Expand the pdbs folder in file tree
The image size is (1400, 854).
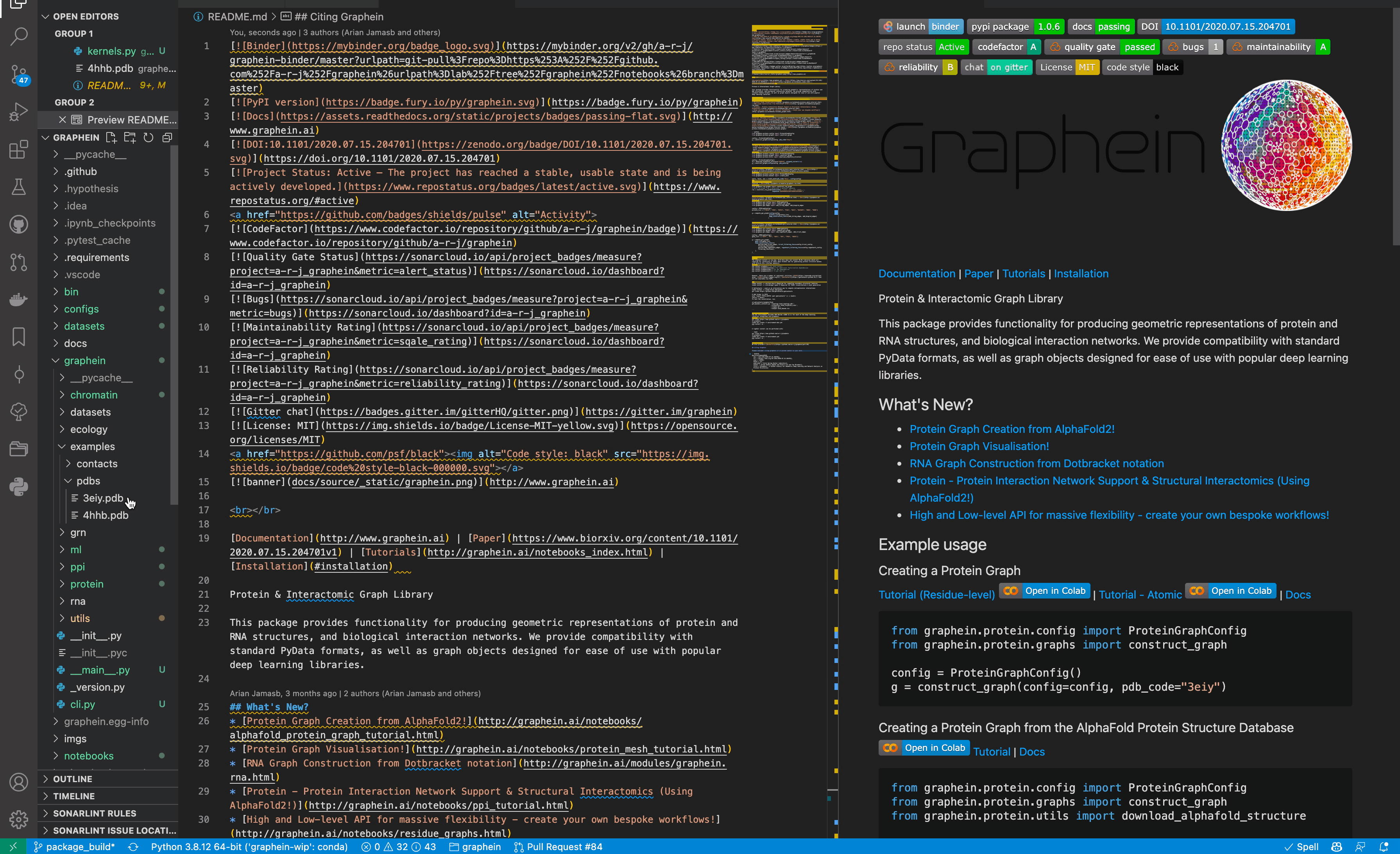(x=63, y=480)
